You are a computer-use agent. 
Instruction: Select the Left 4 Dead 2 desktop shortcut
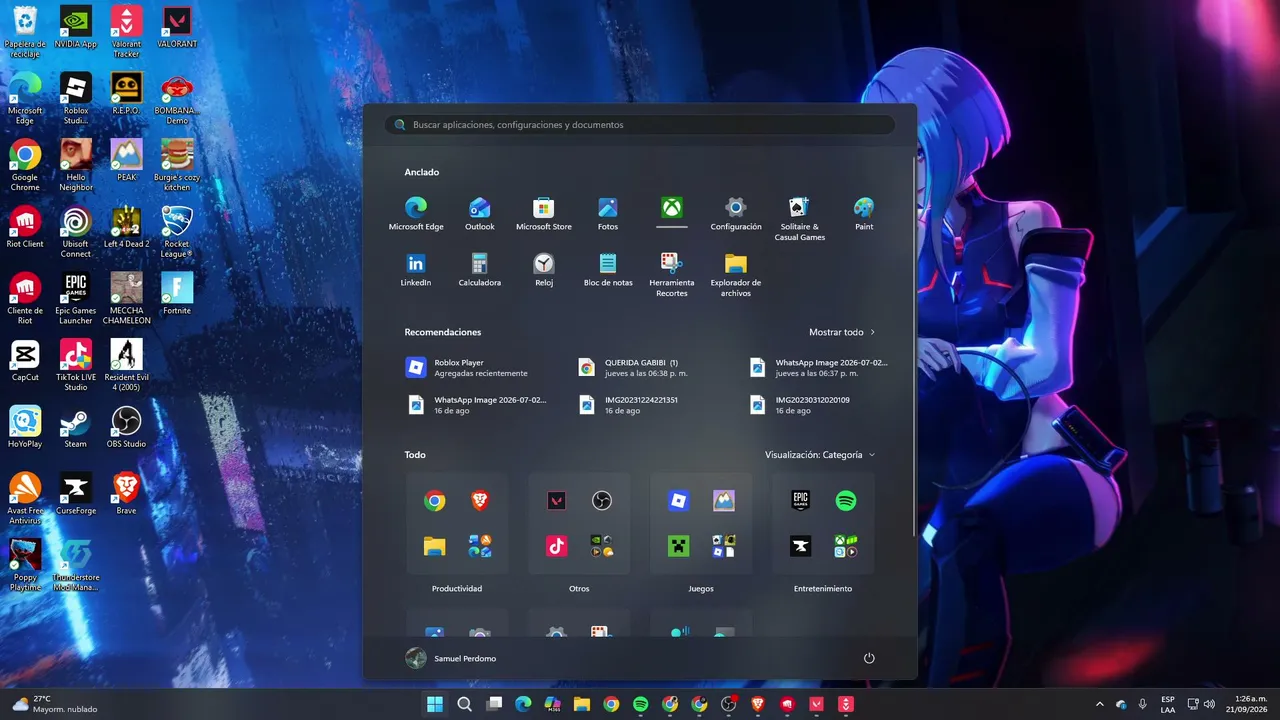click(126, 227)
